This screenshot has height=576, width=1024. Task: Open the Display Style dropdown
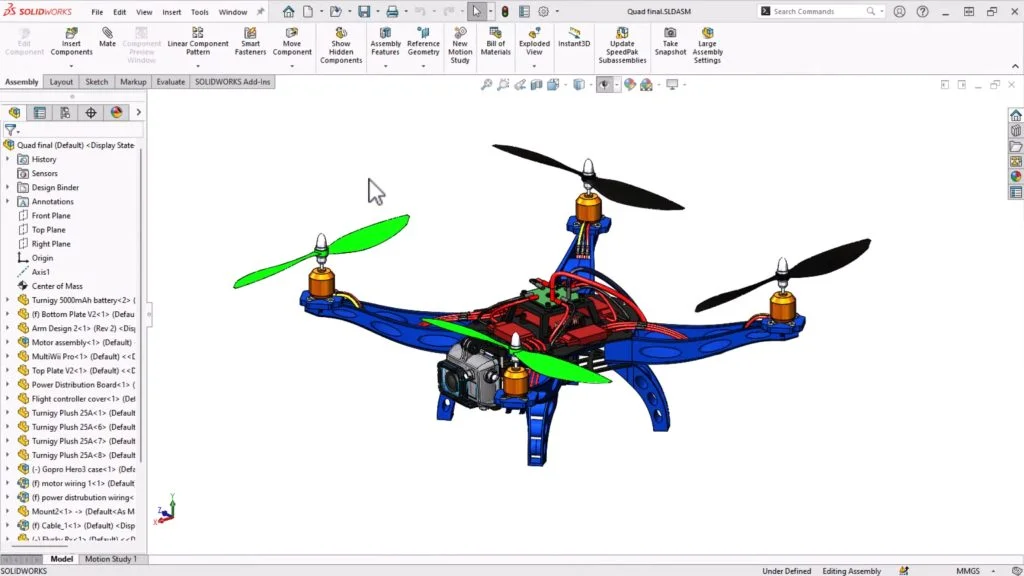point(591,85)
